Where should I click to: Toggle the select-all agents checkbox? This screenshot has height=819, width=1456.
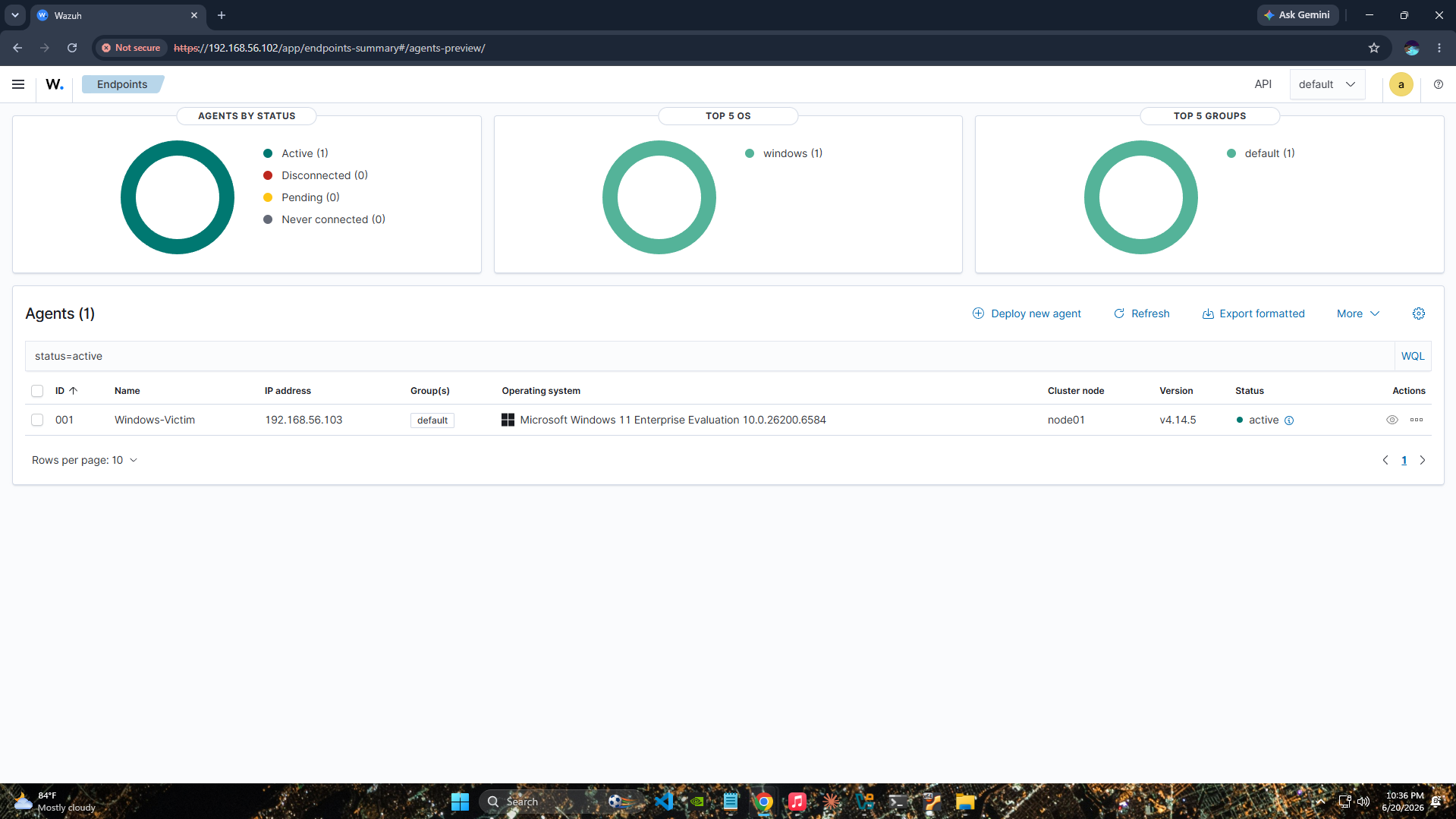point(37,391)
